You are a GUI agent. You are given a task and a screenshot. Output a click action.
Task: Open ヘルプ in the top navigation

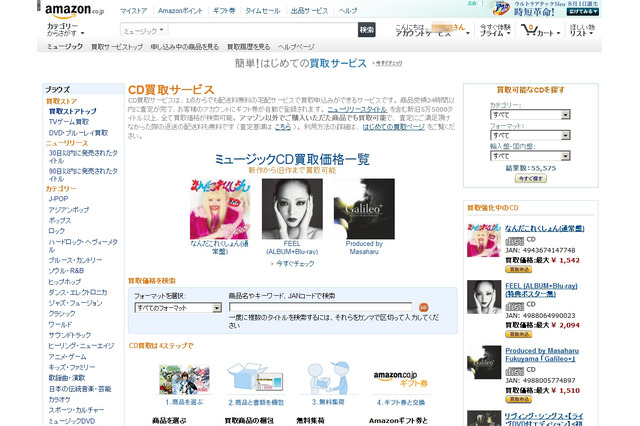coord(348,11)
